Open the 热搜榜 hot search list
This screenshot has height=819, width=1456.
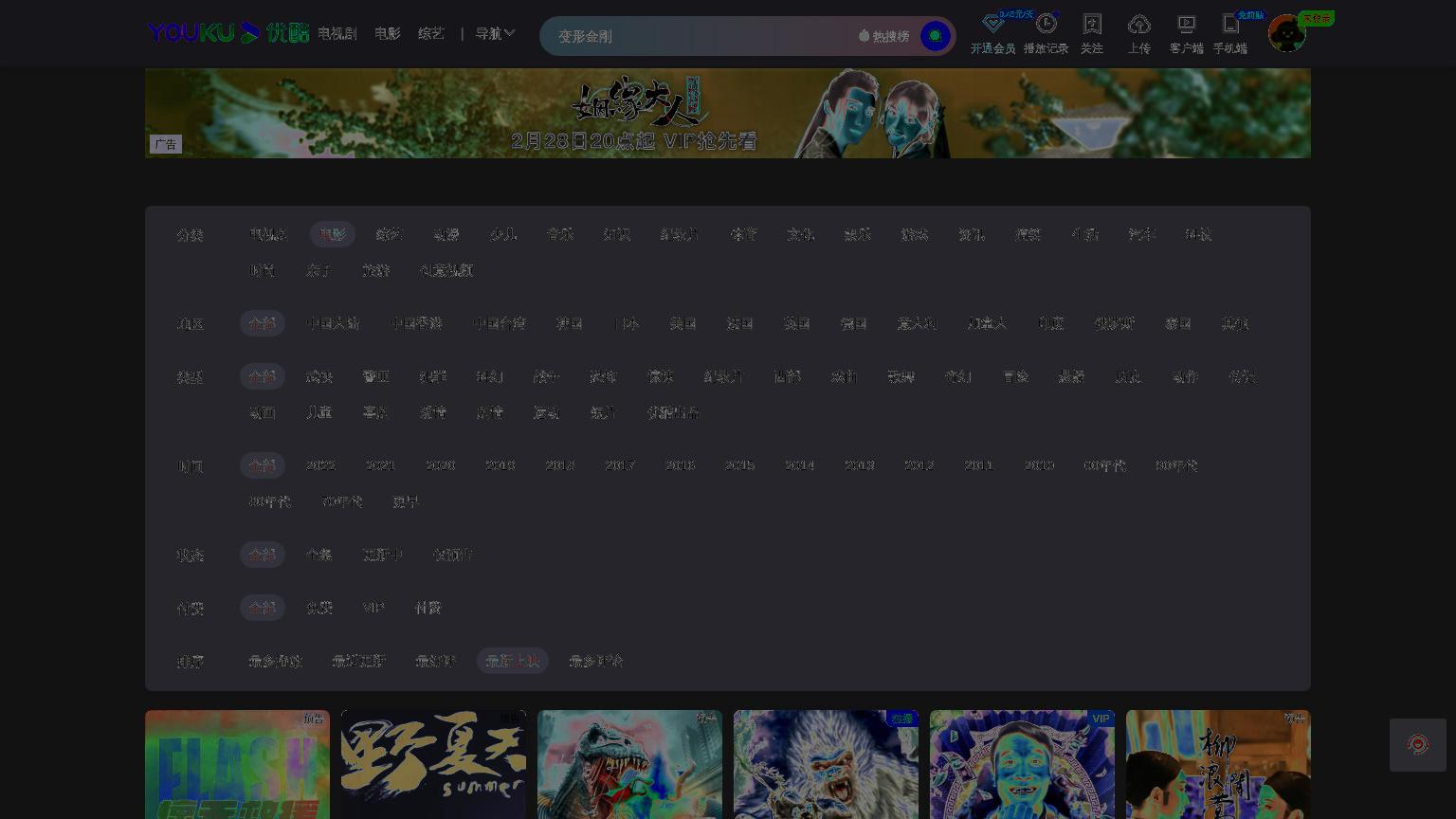pos(884,36)
